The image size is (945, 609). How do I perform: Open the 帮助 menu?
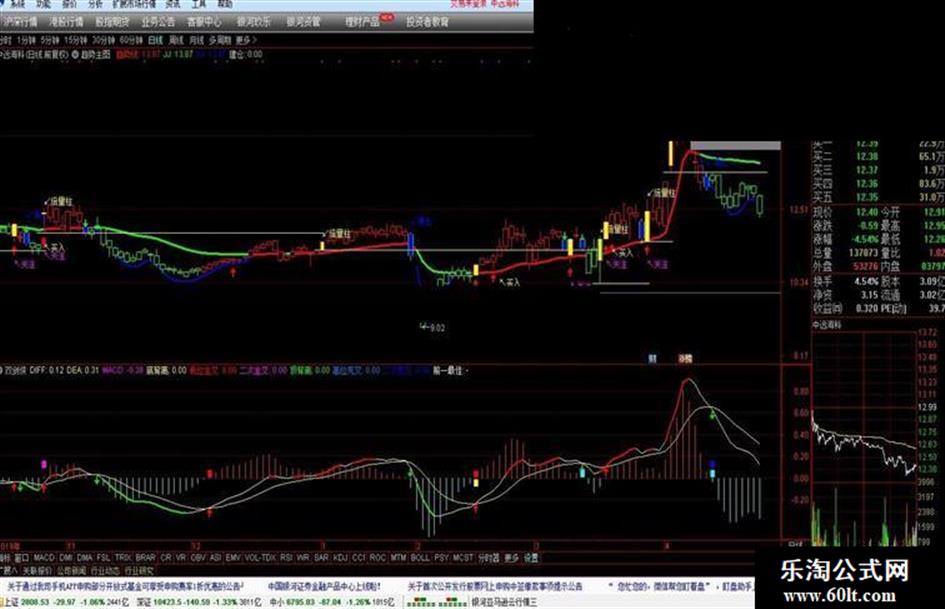(224, 4)
